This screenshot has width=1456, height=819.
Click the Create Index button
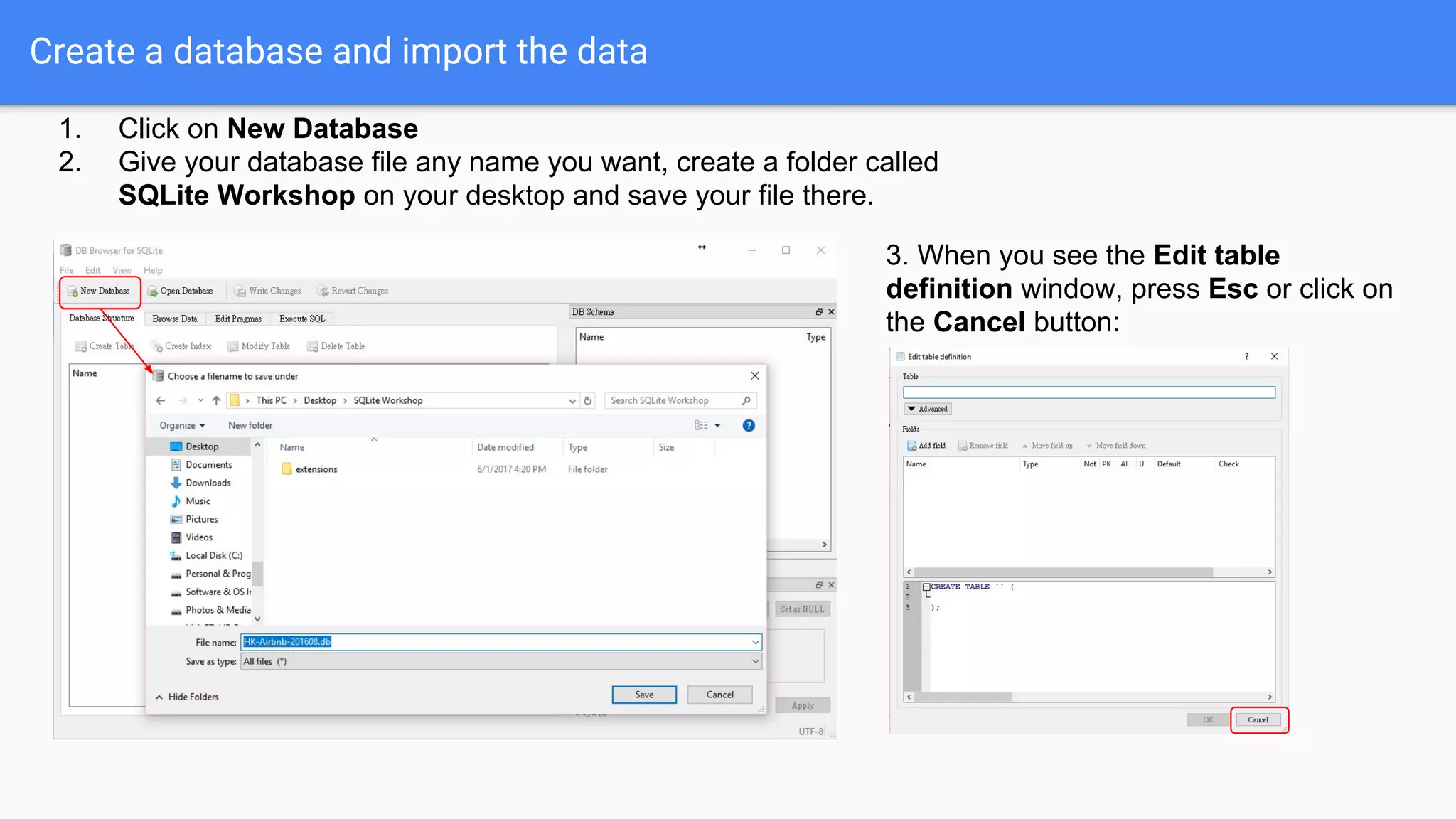[x=181, y=346]
